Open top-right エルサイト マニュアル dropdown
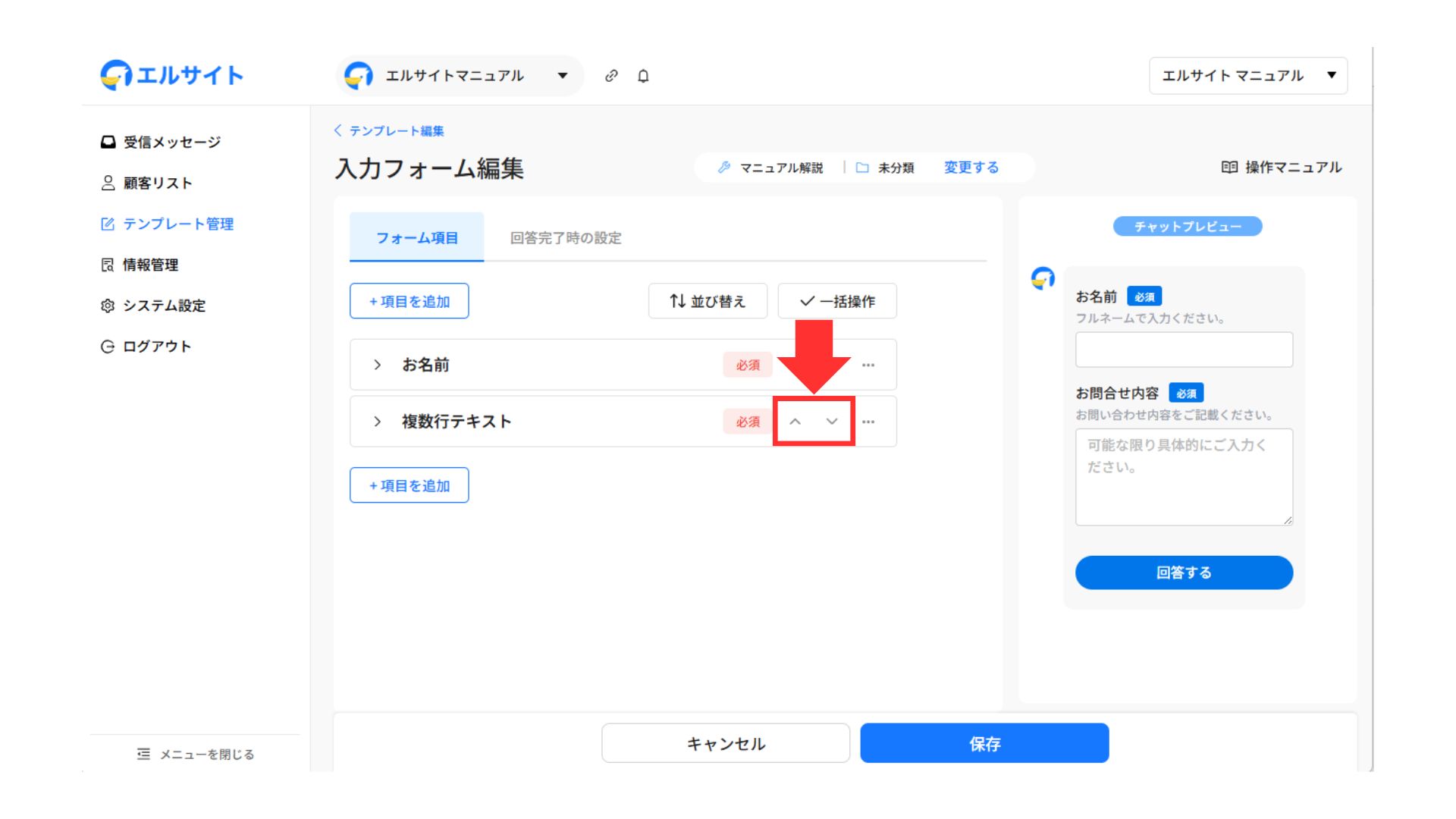 1247,76
